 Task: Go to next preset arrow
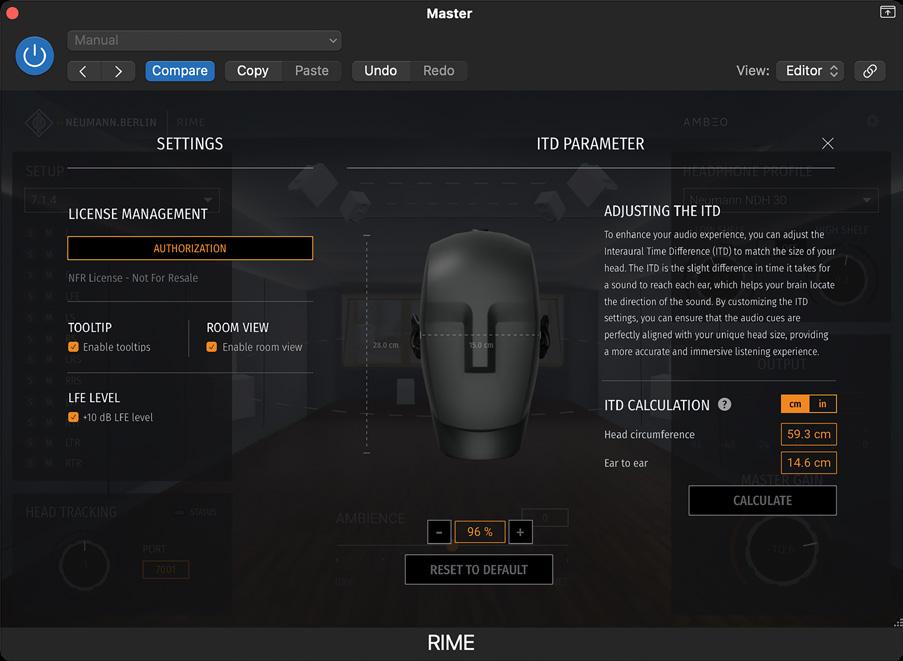(118, 71)
